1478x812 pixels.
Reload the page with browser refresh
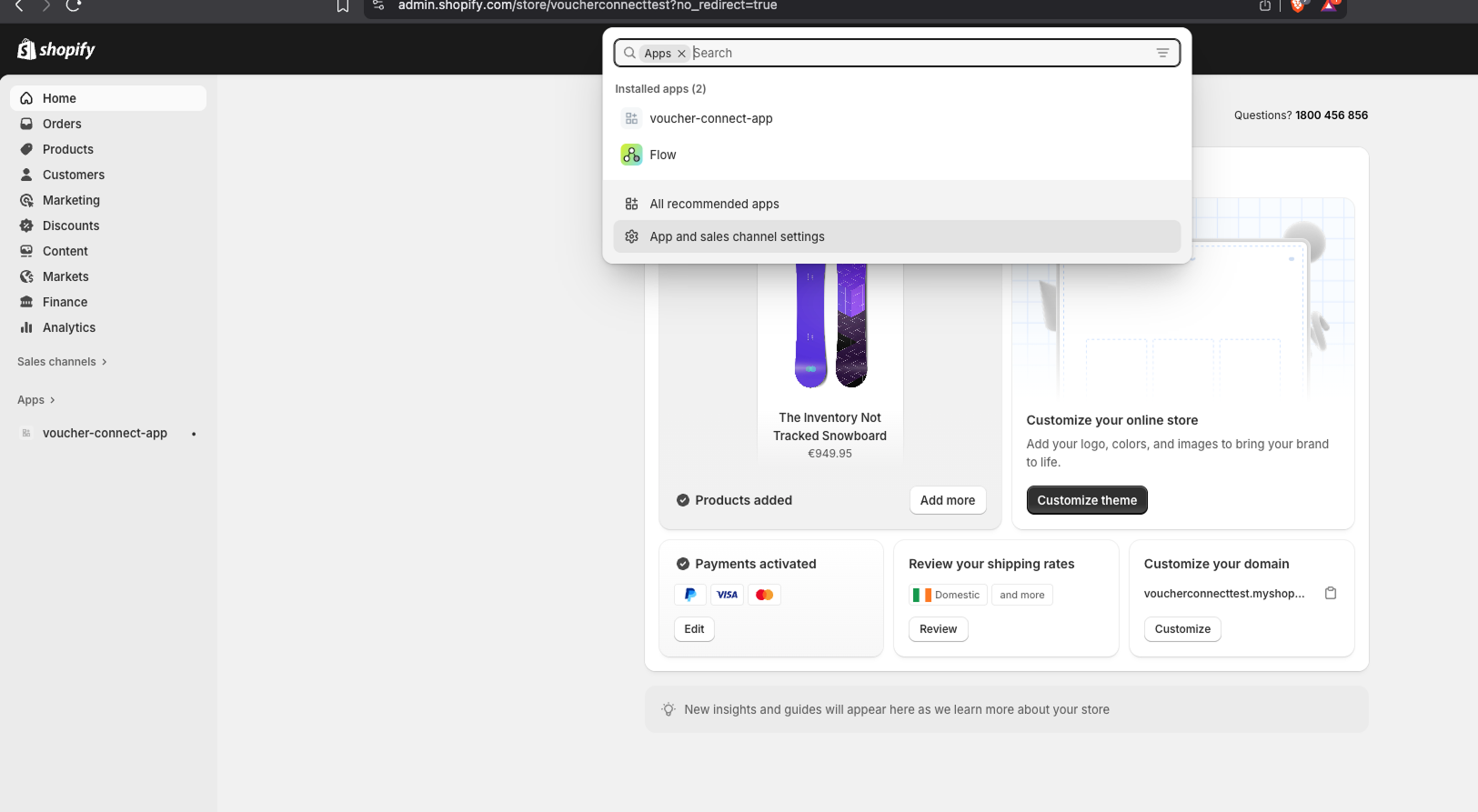pyautogui.click(x=74, y=5)
